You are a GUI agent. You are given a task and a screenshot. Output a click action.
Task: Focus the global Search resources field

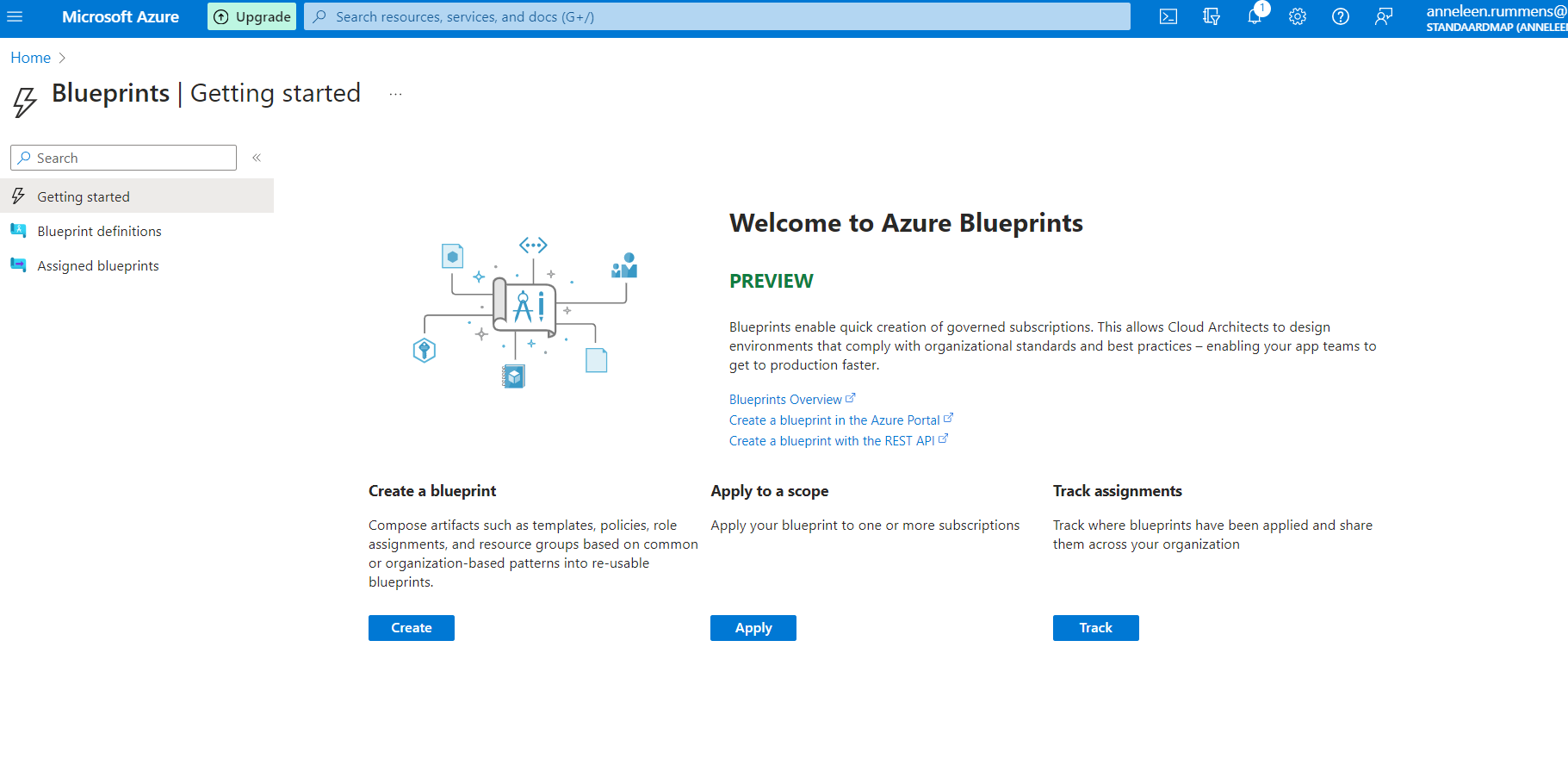coord(717,16)
